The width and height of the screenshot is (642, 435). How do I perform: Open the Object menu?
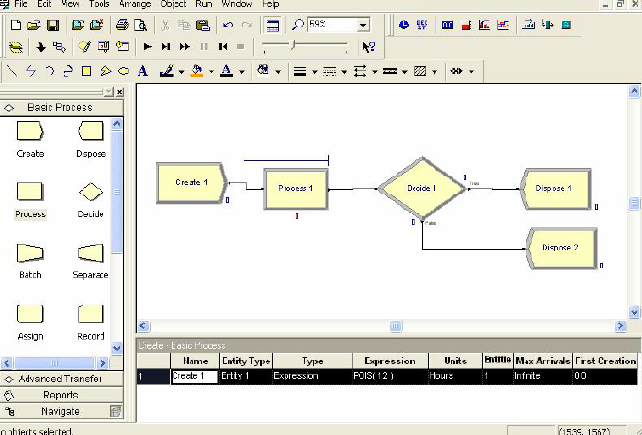173,4
